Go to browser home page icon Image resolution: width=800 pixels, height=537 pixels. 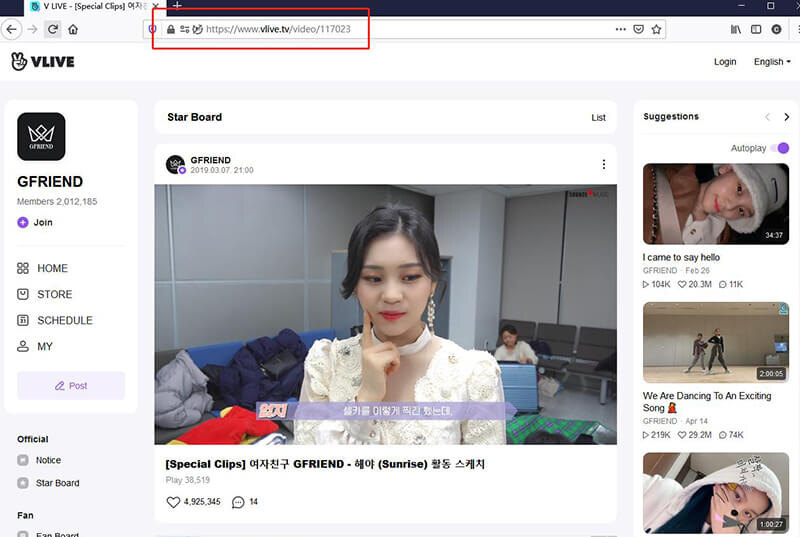pyautogui.click(x=73, y=29)
